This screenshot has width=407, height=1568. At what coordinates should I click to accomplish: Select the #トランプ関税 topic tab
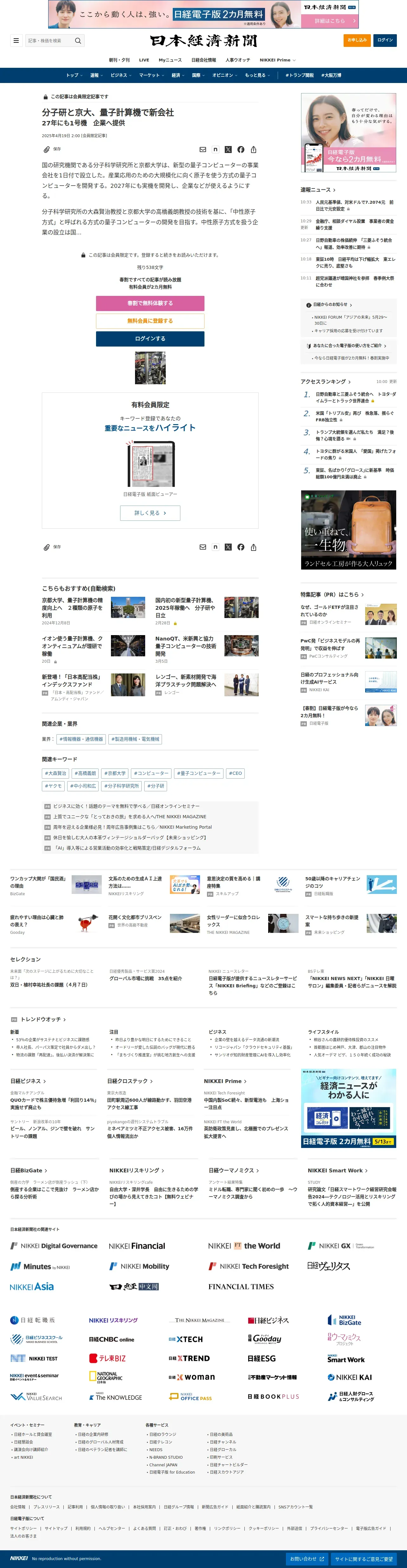coord(299,75)
